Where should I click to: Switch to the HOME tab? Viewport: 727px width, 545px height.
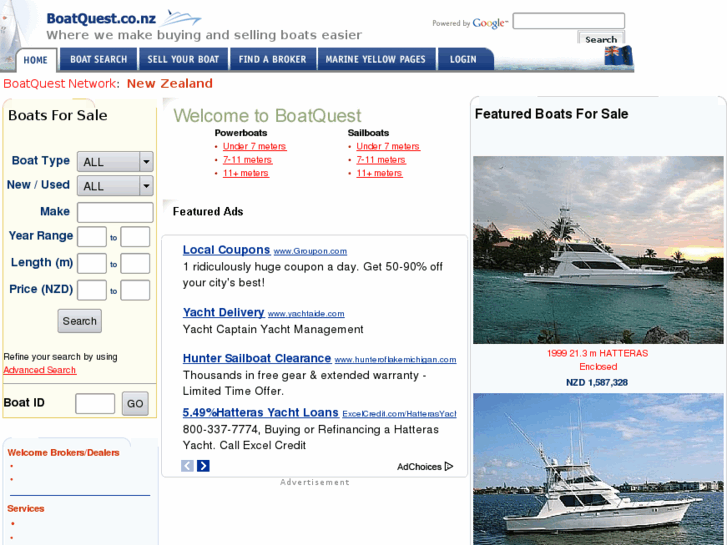click(36, 60)
